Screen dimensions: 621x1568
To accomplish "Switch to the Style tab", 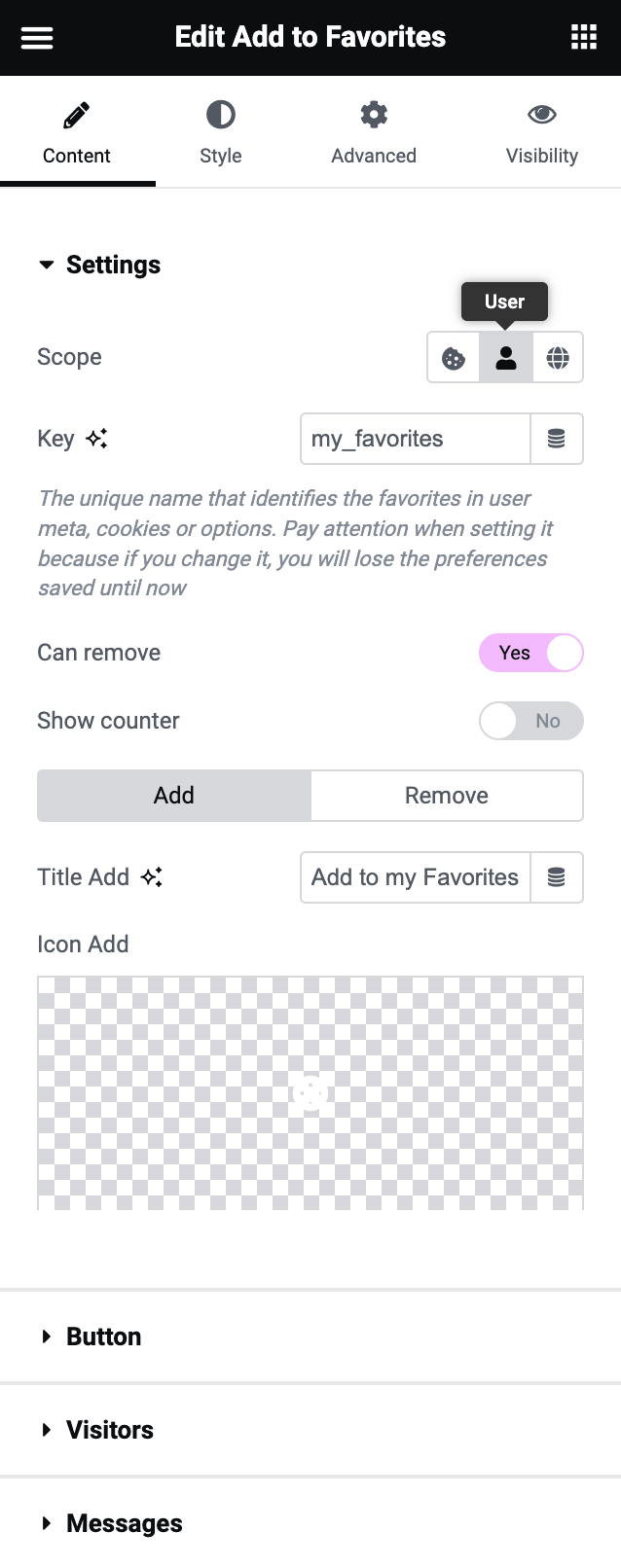I will tap(221, 132).
